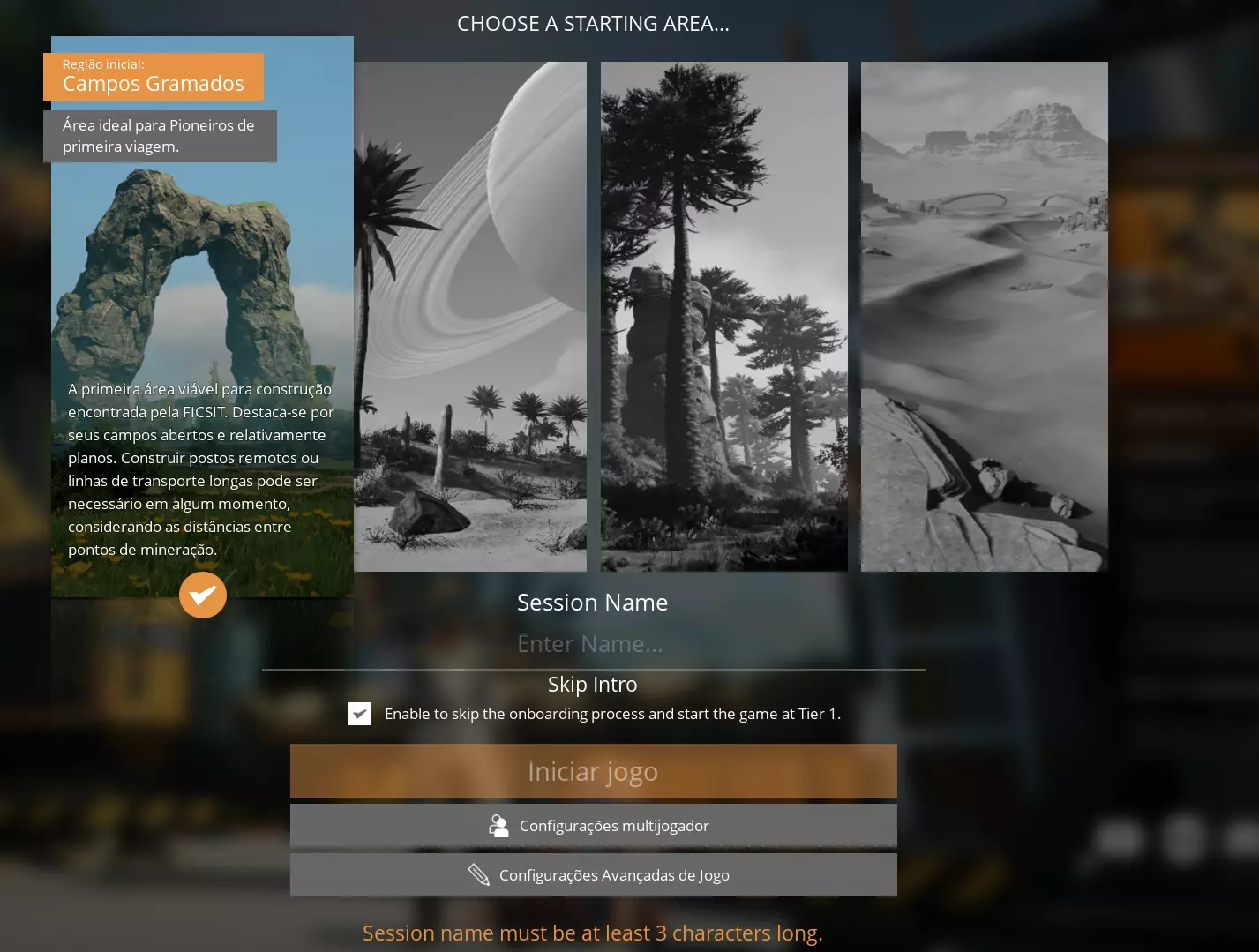Image resolution: width=1259 pixels, height=952 pixels.
Task: Pick the sand dune desert starting area
Action: coord(985,317)
